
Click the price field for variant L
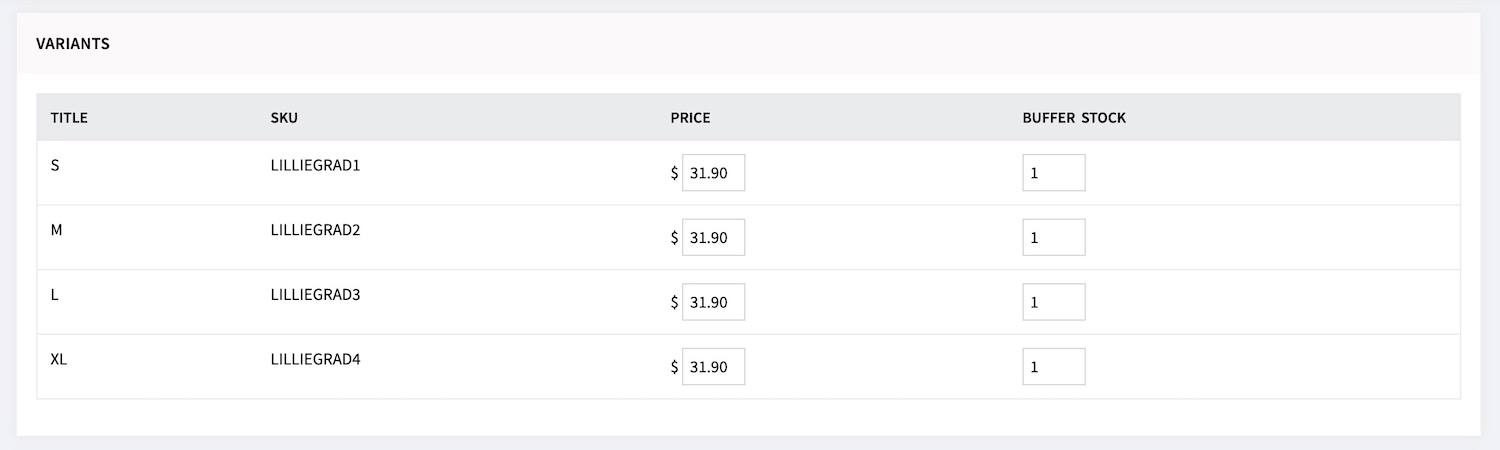(x=714, y=302)
